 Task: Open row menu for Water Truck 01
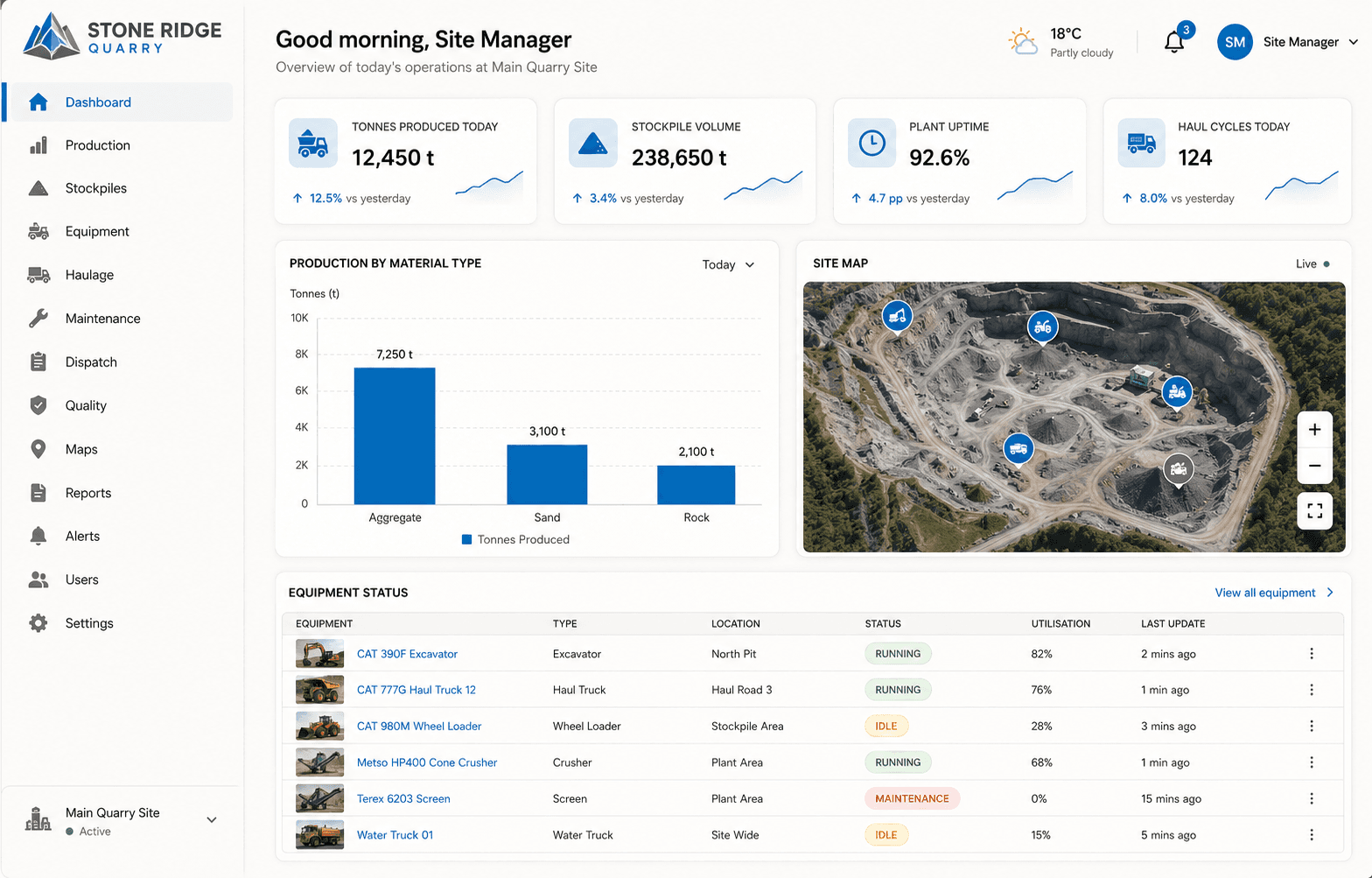coord(1311,835)
